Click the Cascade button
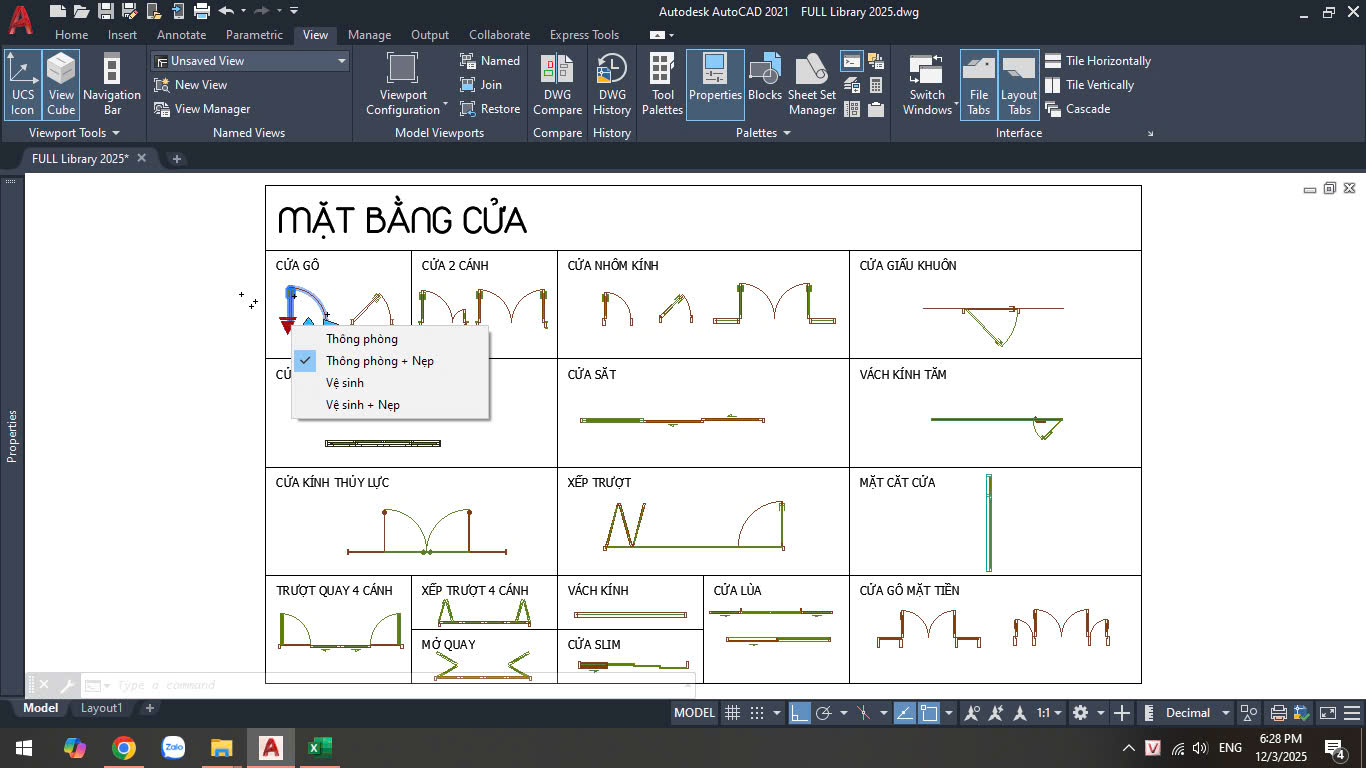 coord(1077,109)
